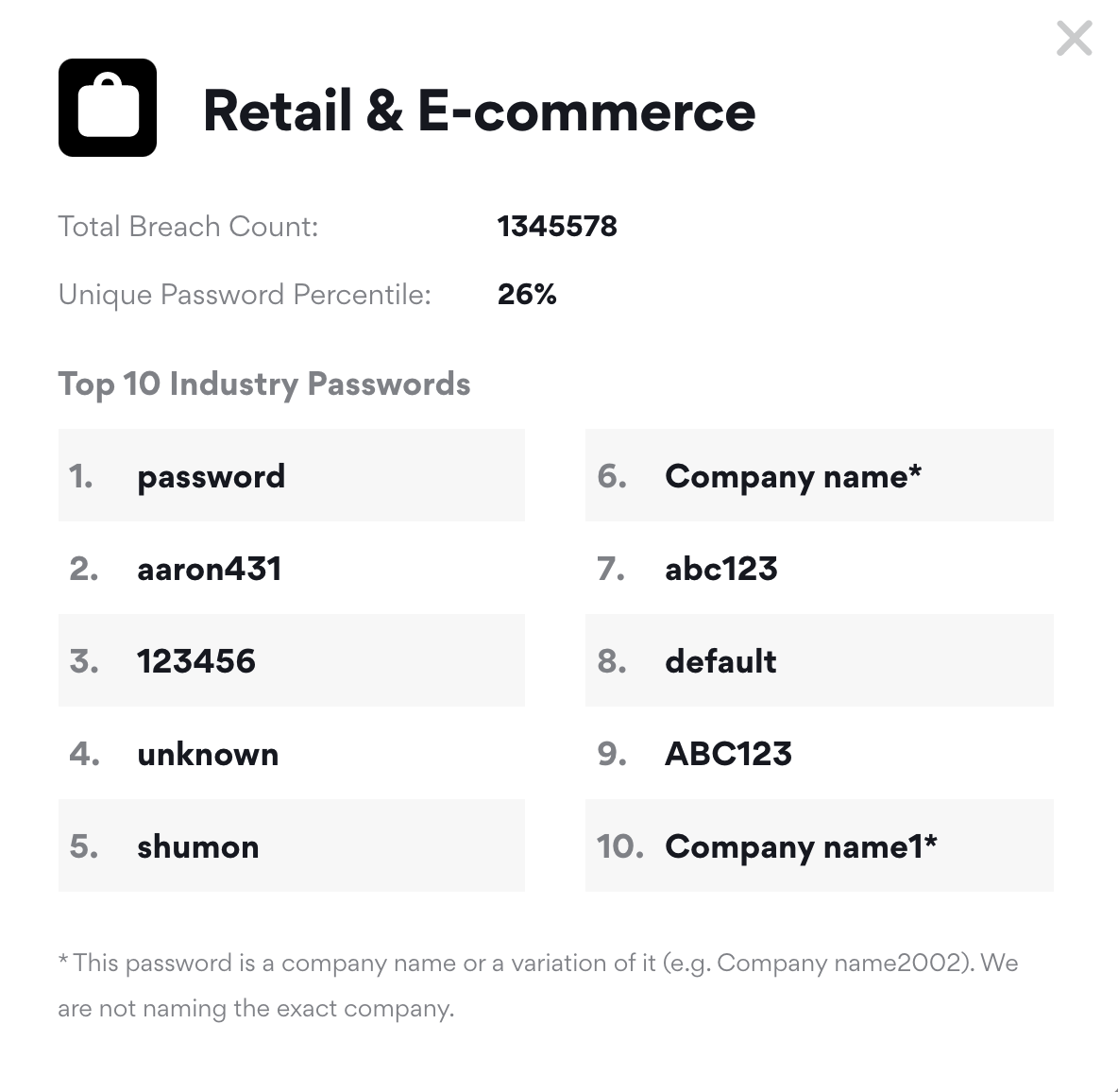Click the shopping bag industry icon
The image size is (1118, 1092).
tap(108, 108)
